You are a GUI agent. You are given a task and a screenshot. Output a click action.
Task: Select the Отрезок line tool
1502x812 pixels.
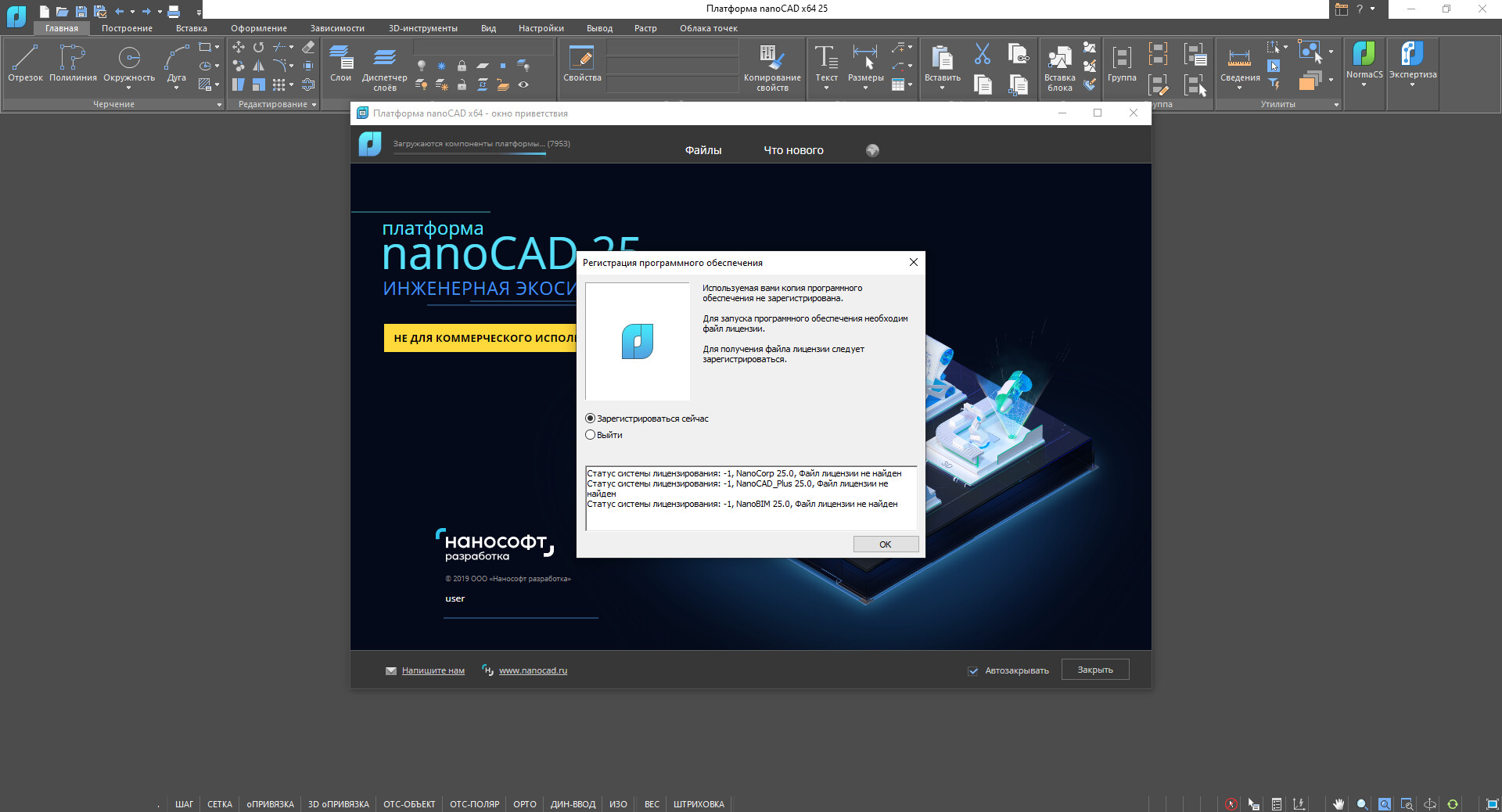coord(25,63)
